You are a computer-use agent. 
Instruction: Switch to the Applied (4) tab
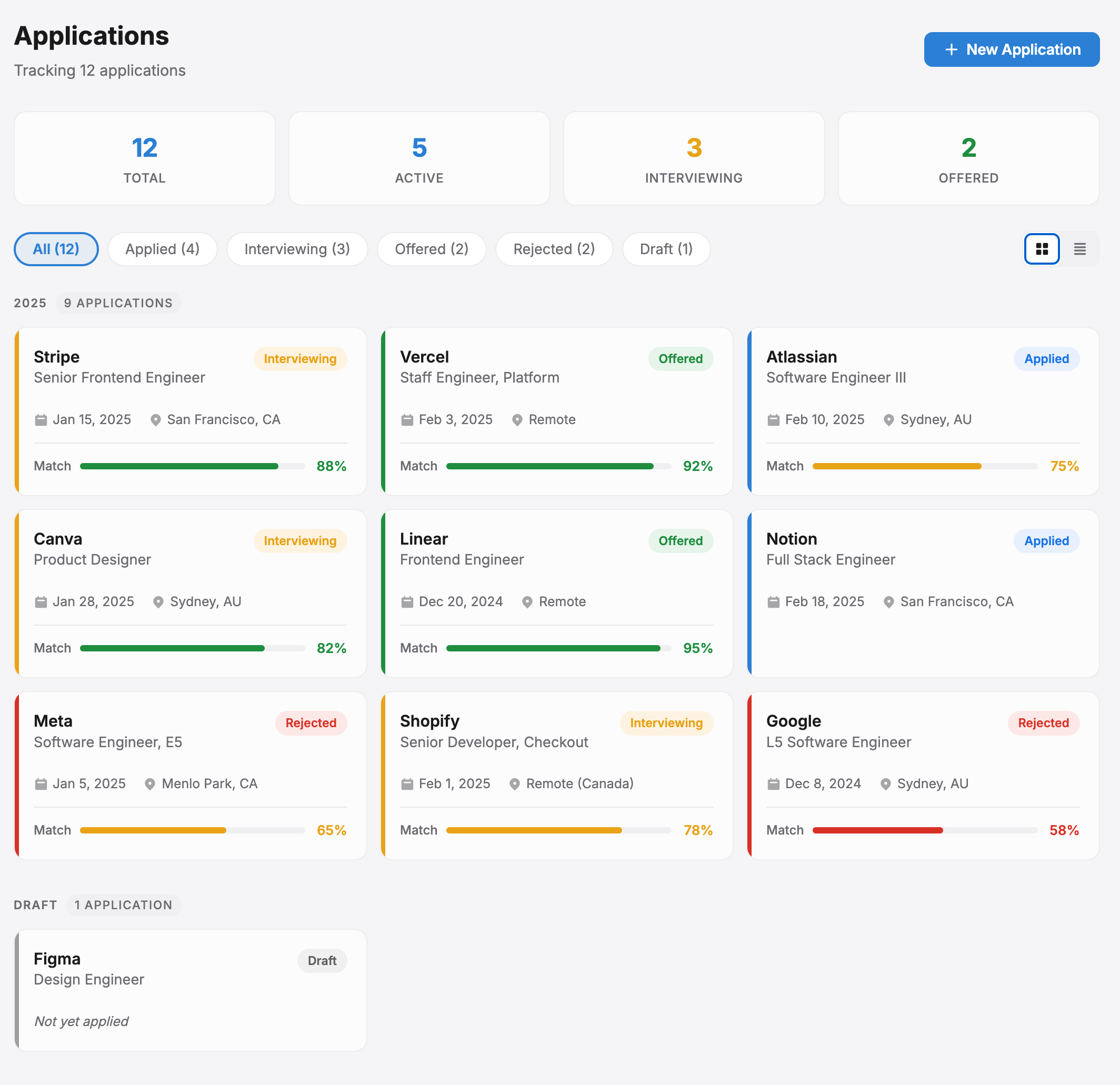point(162,249)
